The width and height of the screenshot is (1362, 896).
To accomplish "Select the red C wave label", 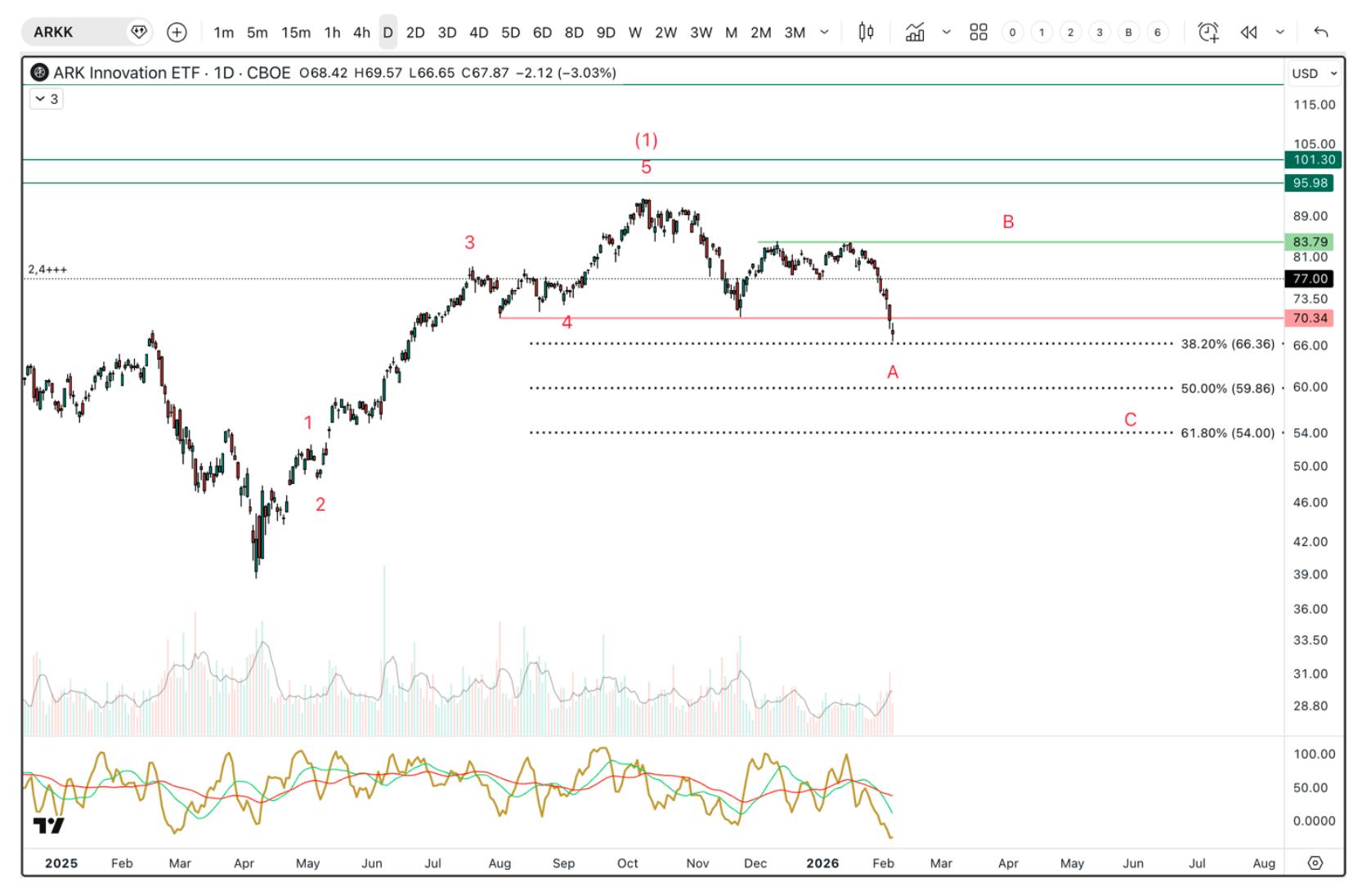I will click(x=1131, y=419).
